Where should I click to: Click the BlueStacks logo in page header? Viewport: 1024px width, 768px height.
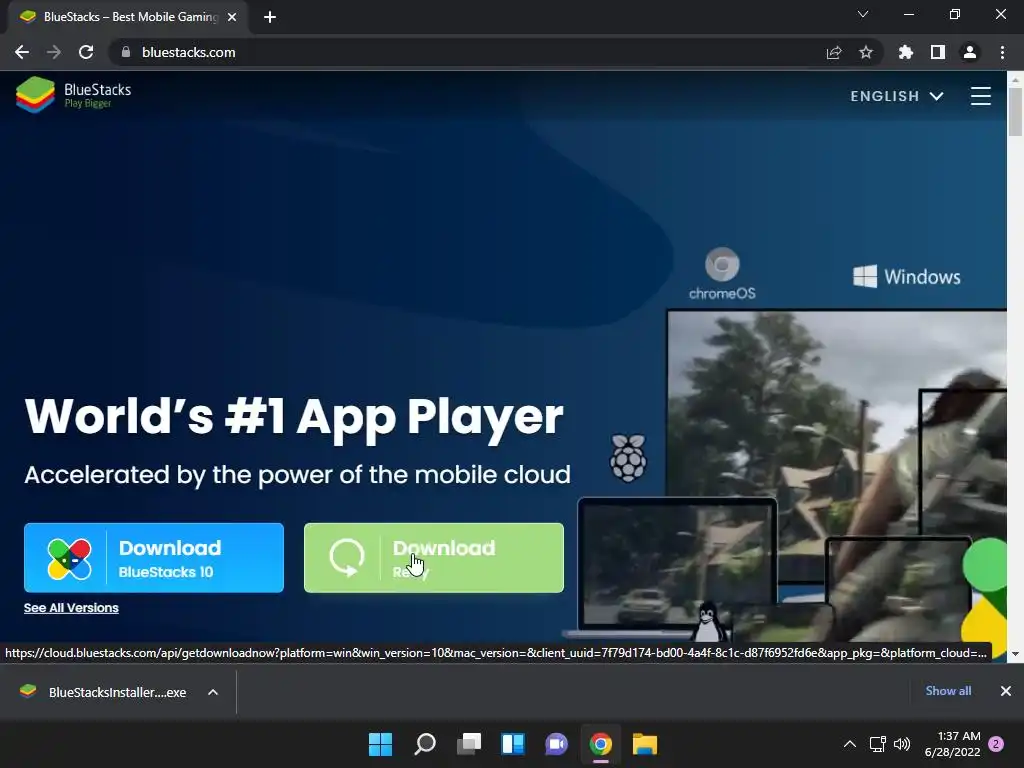click(73, 95)
